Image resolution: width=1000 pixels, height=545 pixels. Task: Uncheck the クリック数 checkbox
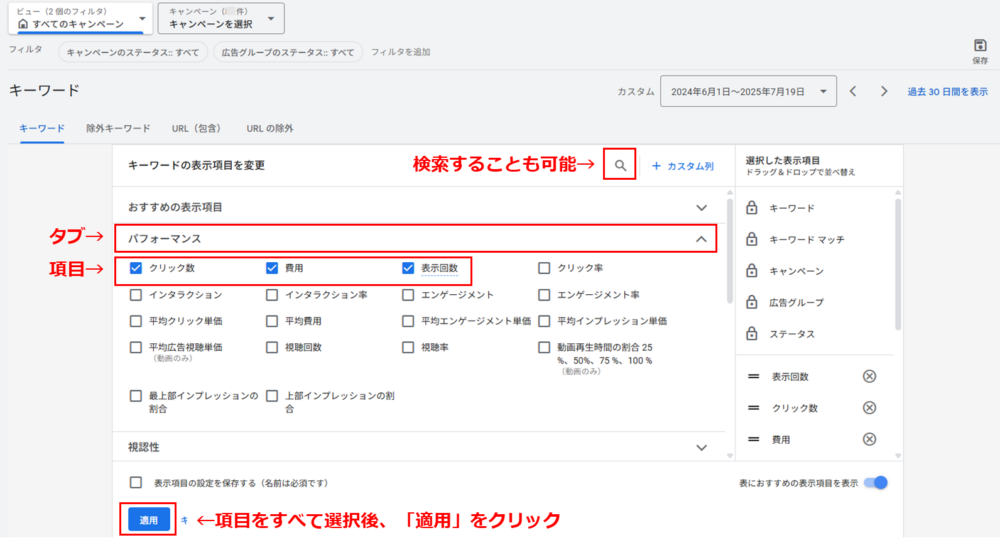tap(136, 268)
